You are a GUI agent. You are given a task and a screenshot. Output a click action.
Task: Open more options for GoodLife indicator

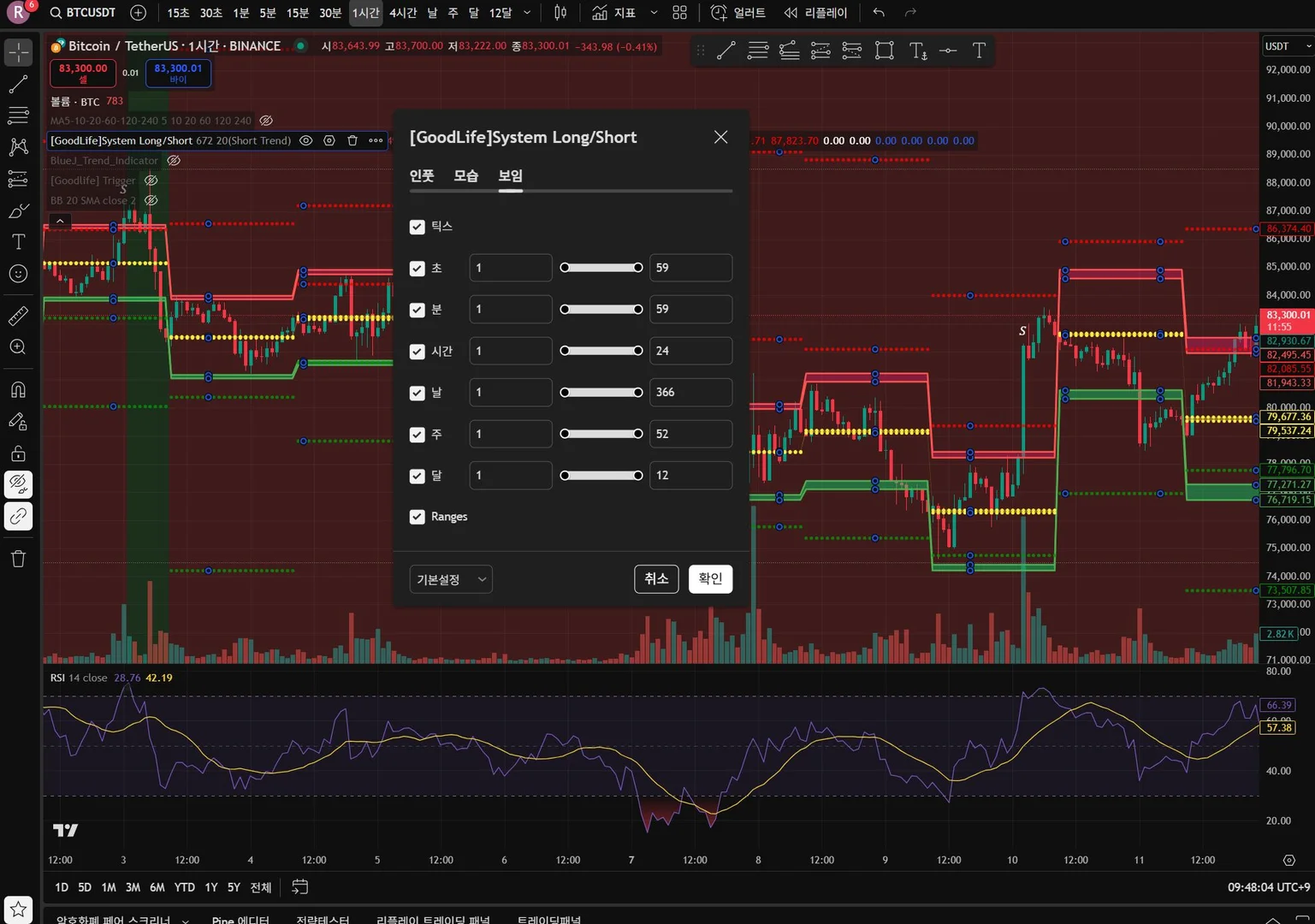[x=376, y=140]
